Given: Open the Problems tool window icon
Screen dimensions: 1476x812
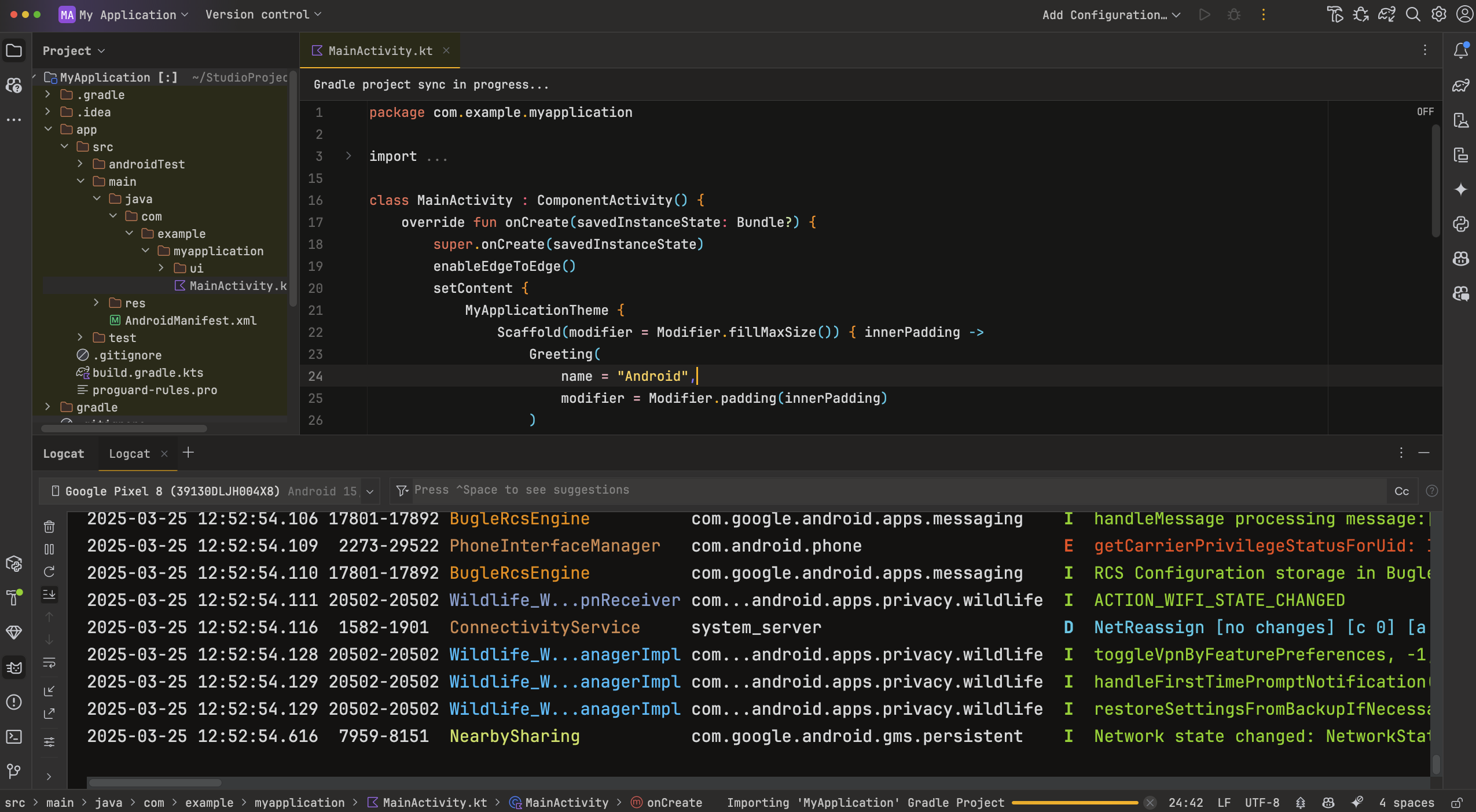Looking at the screenshot, I should 14,702.
